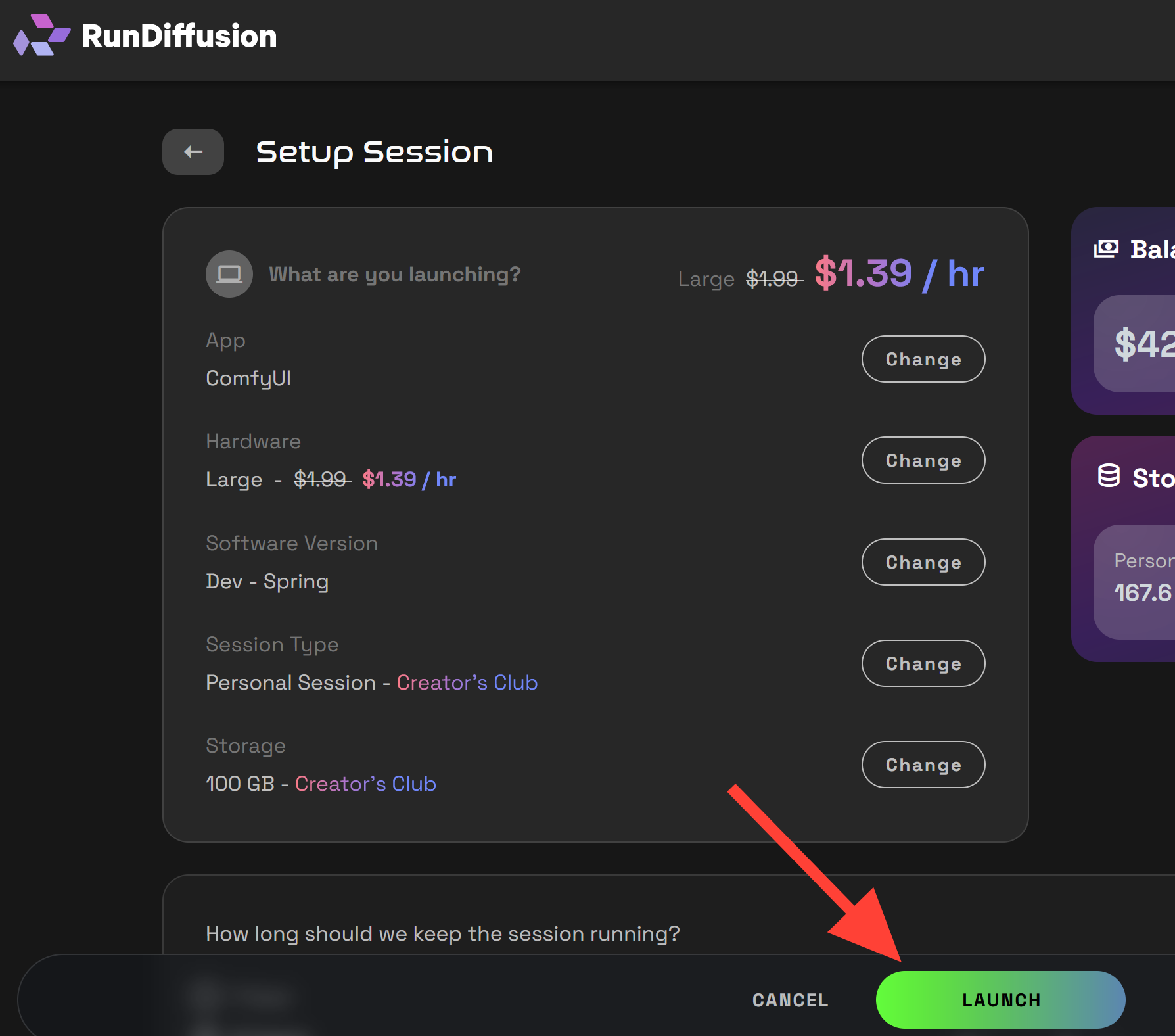Click the Personal storage usage card

click(x=1134, y=582)
